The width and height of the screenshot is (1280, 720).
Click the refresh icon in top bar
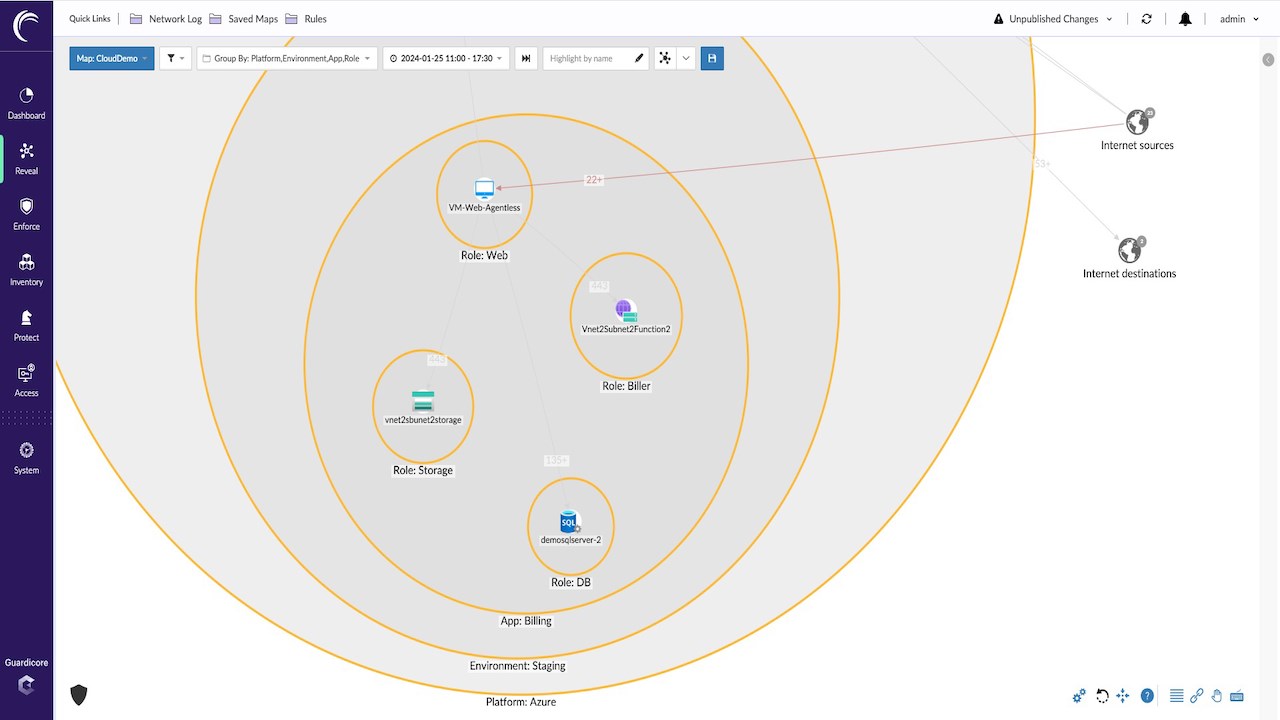click(x=1146, y=19)
